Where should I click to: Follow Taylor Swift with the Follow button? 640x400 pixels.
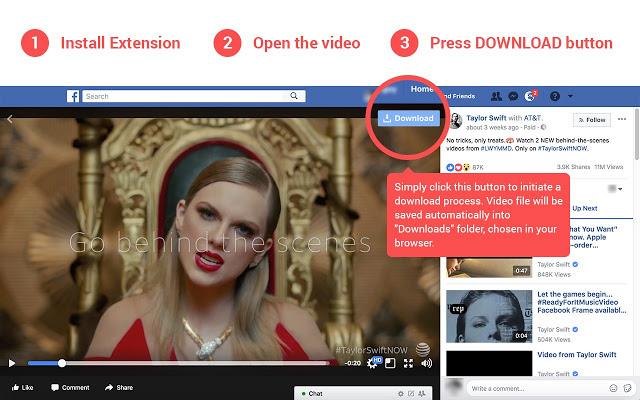coord(592,120)
